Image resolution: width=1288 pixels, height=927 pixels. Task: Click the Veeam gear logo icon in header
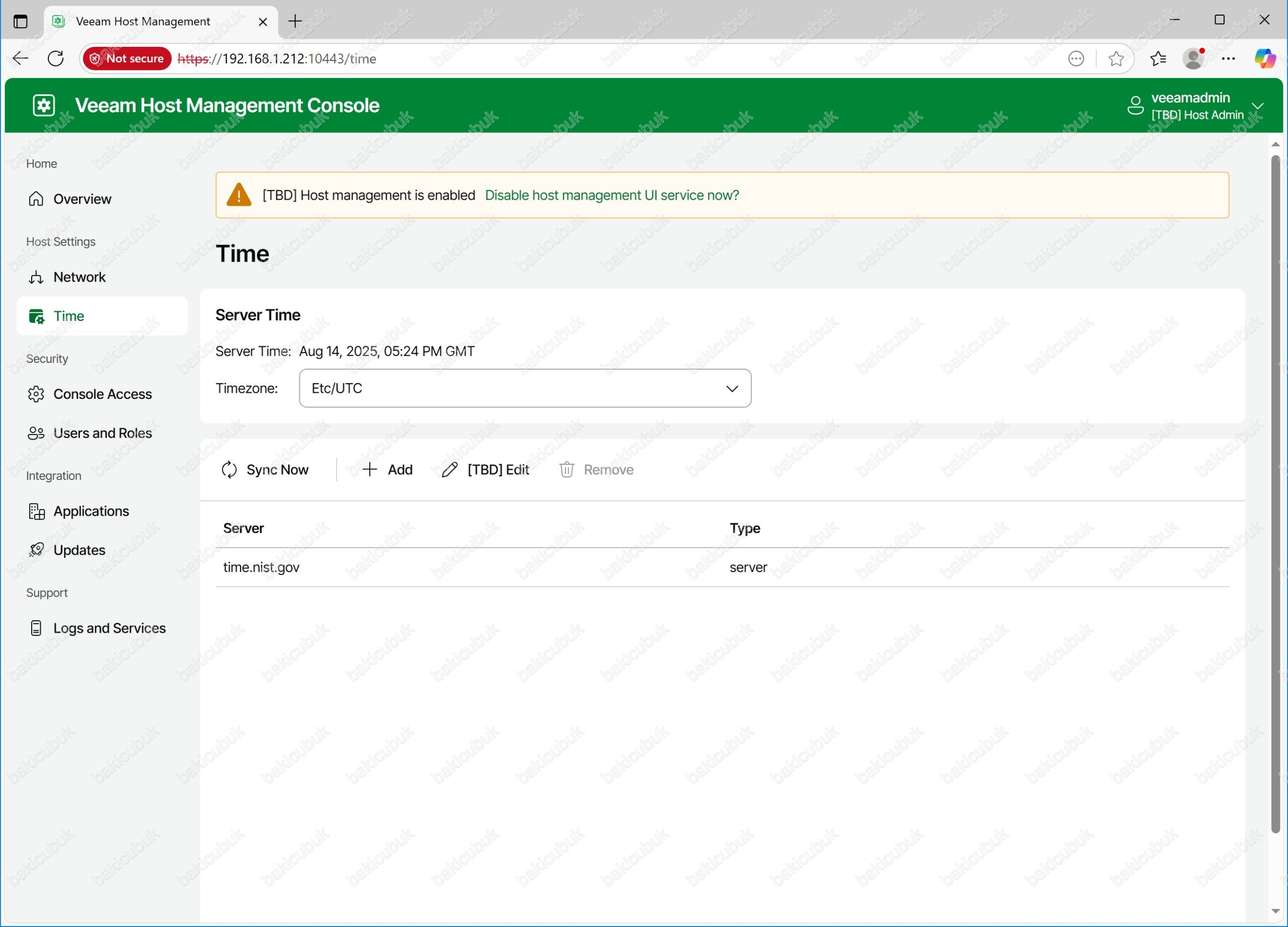click(44, 106)
